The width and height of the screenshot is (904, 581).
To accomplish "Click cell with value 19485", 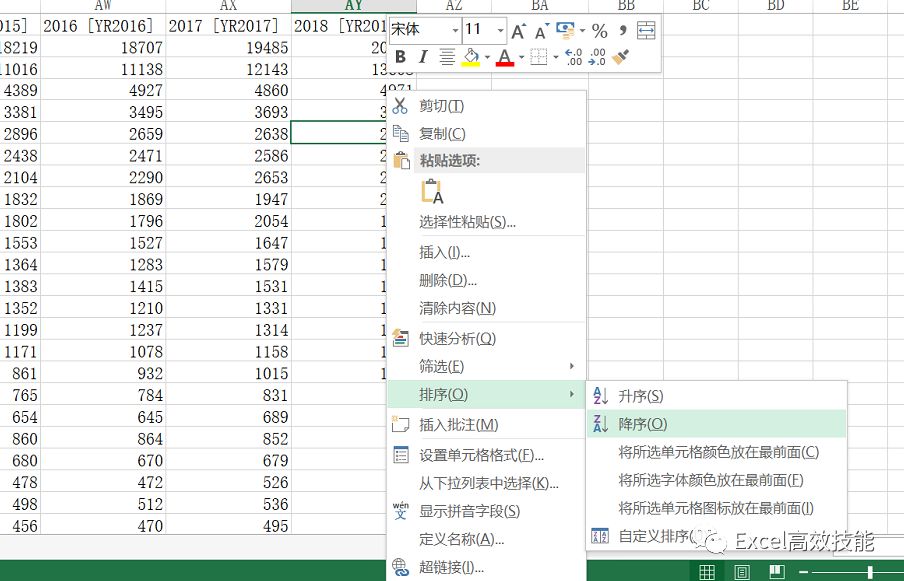I will coord(228,47).
